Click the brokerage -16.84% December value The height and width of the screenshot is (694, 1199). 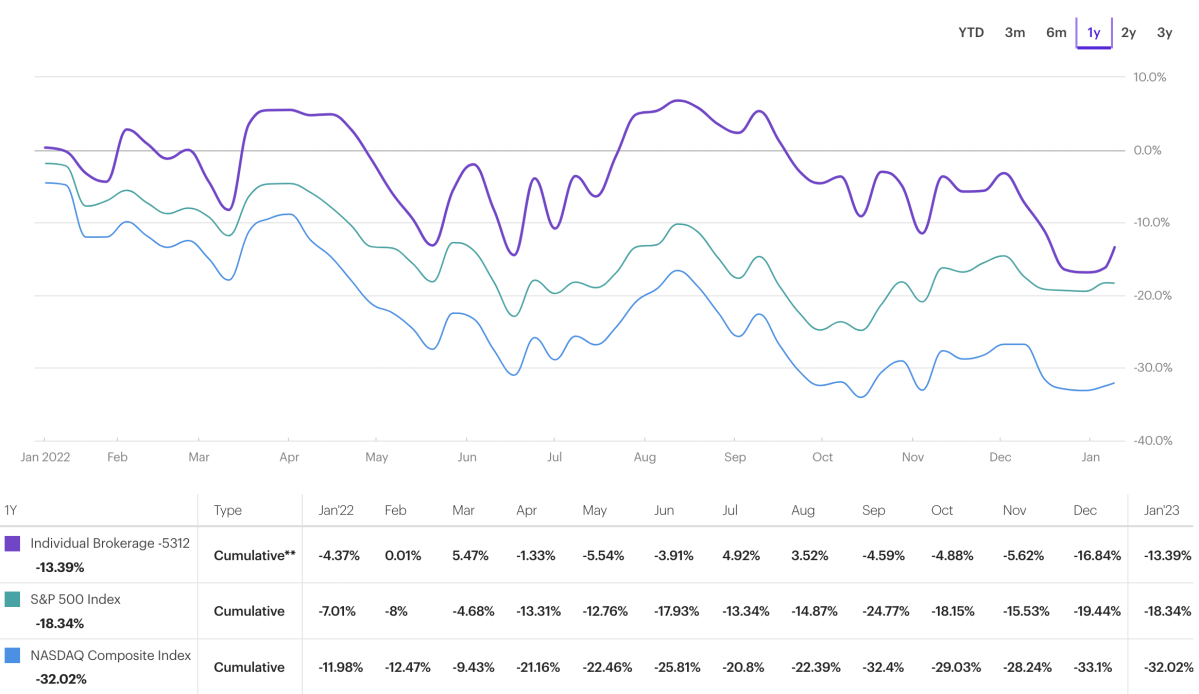[x=1095, y=555]
